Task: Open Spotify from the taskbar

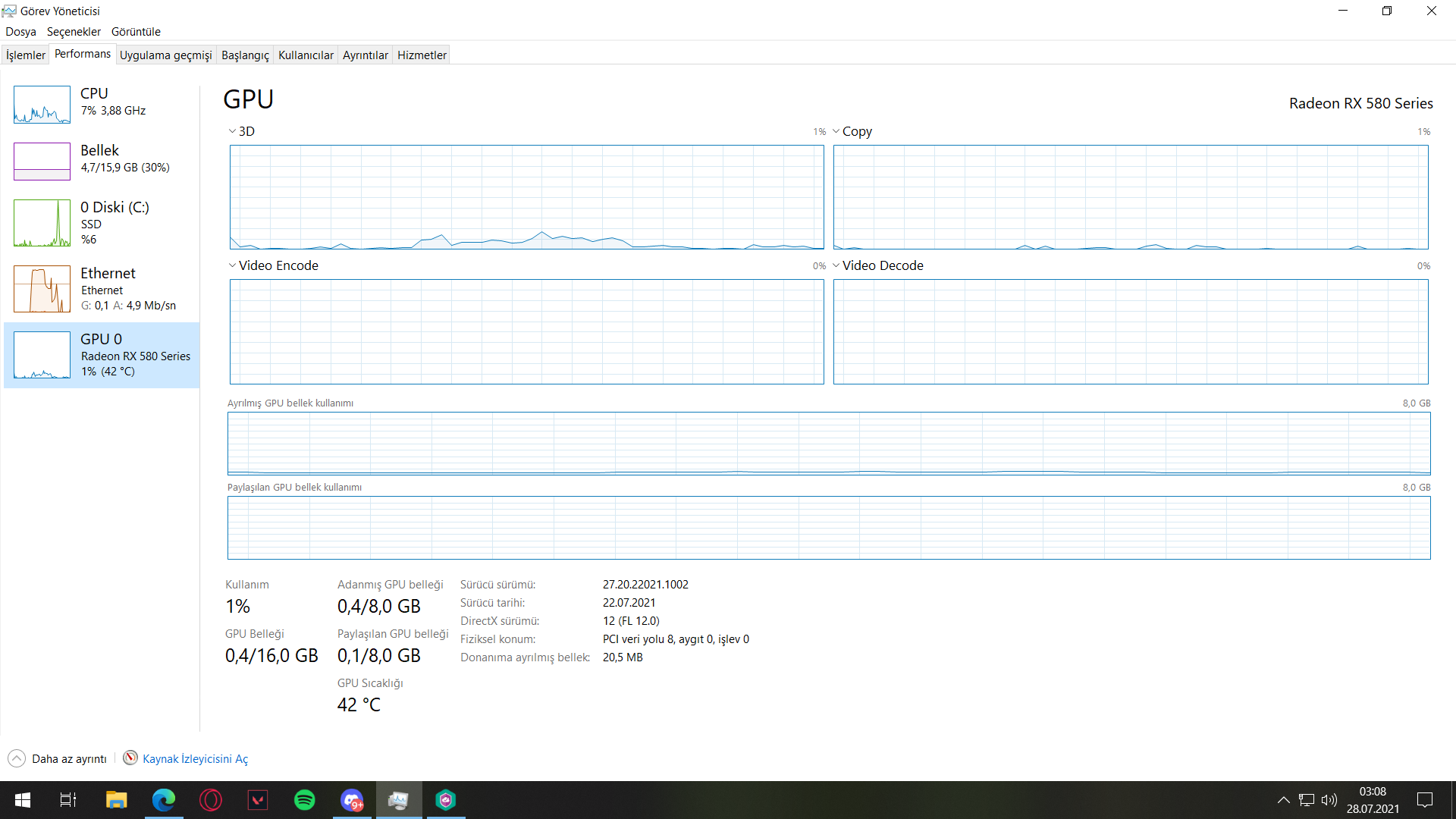Action: point(305,800)
